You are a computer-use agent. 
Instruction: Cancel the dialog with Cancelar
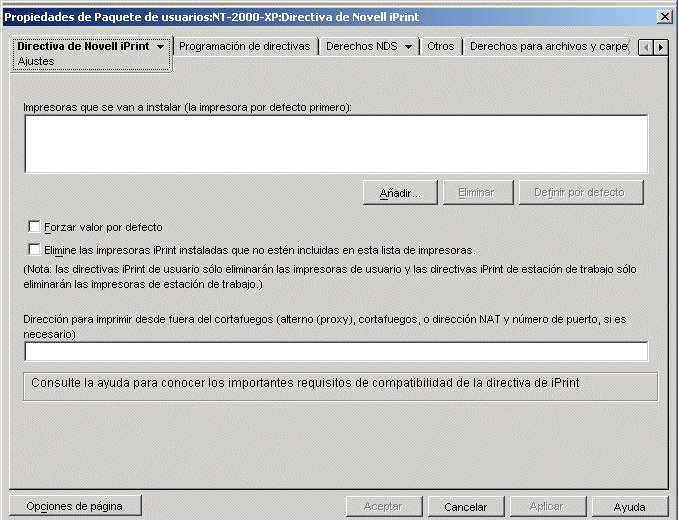pos(466,506)
